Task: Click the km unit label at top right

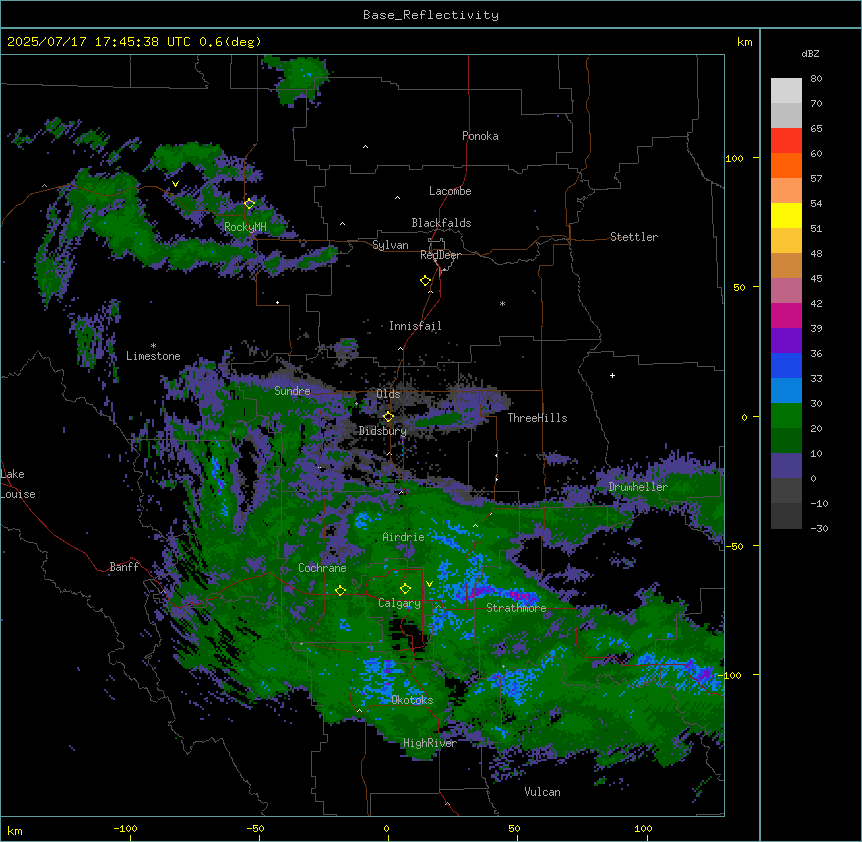Action: point(744,42)
